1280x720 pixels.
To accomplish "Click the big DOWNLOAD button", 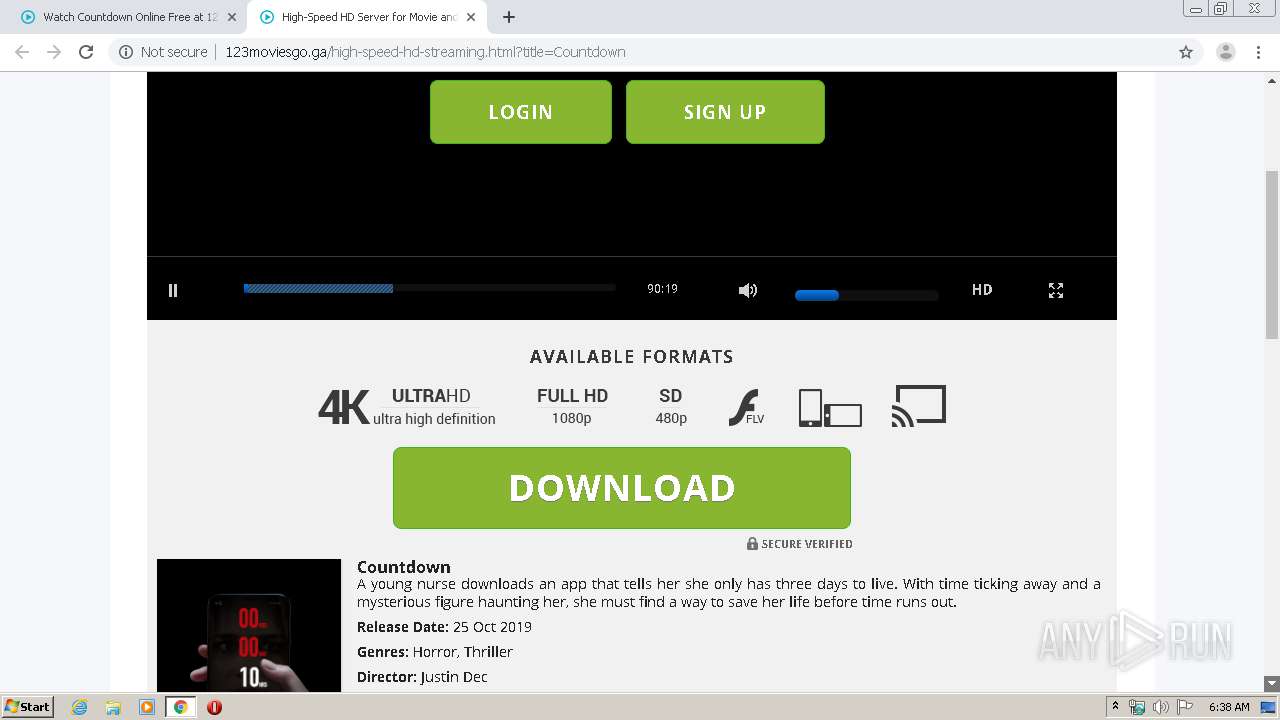I will pos(622,488).
